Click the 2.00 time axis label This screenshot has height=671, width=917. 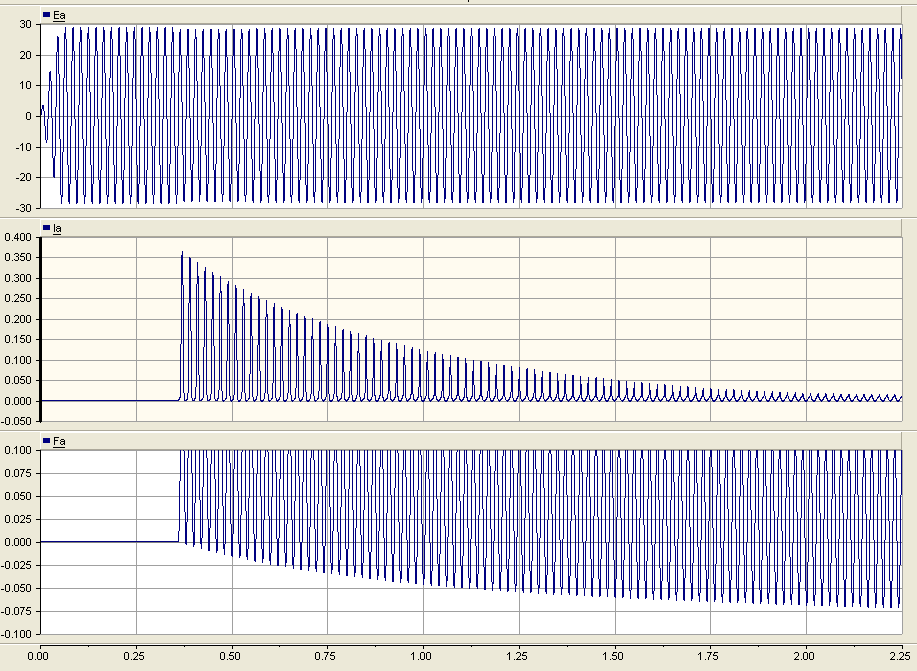(x=804, y=656)
